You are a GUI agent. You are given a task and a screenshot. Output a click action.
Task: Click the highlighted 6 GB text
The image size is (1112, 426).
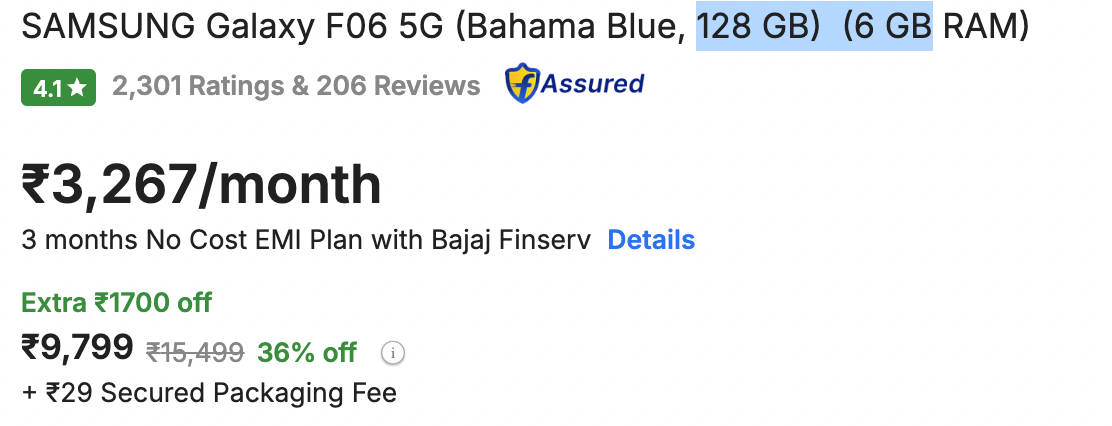click(x=887, y=28)
